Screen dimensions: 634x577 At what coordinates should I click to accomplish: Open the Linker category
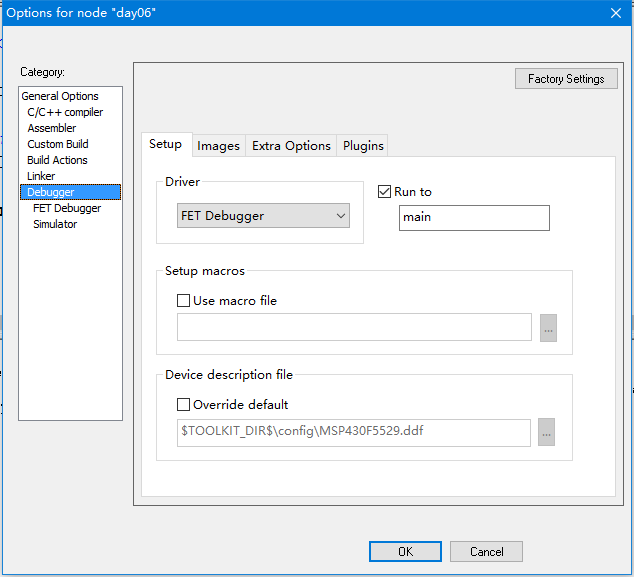point(41,176)
